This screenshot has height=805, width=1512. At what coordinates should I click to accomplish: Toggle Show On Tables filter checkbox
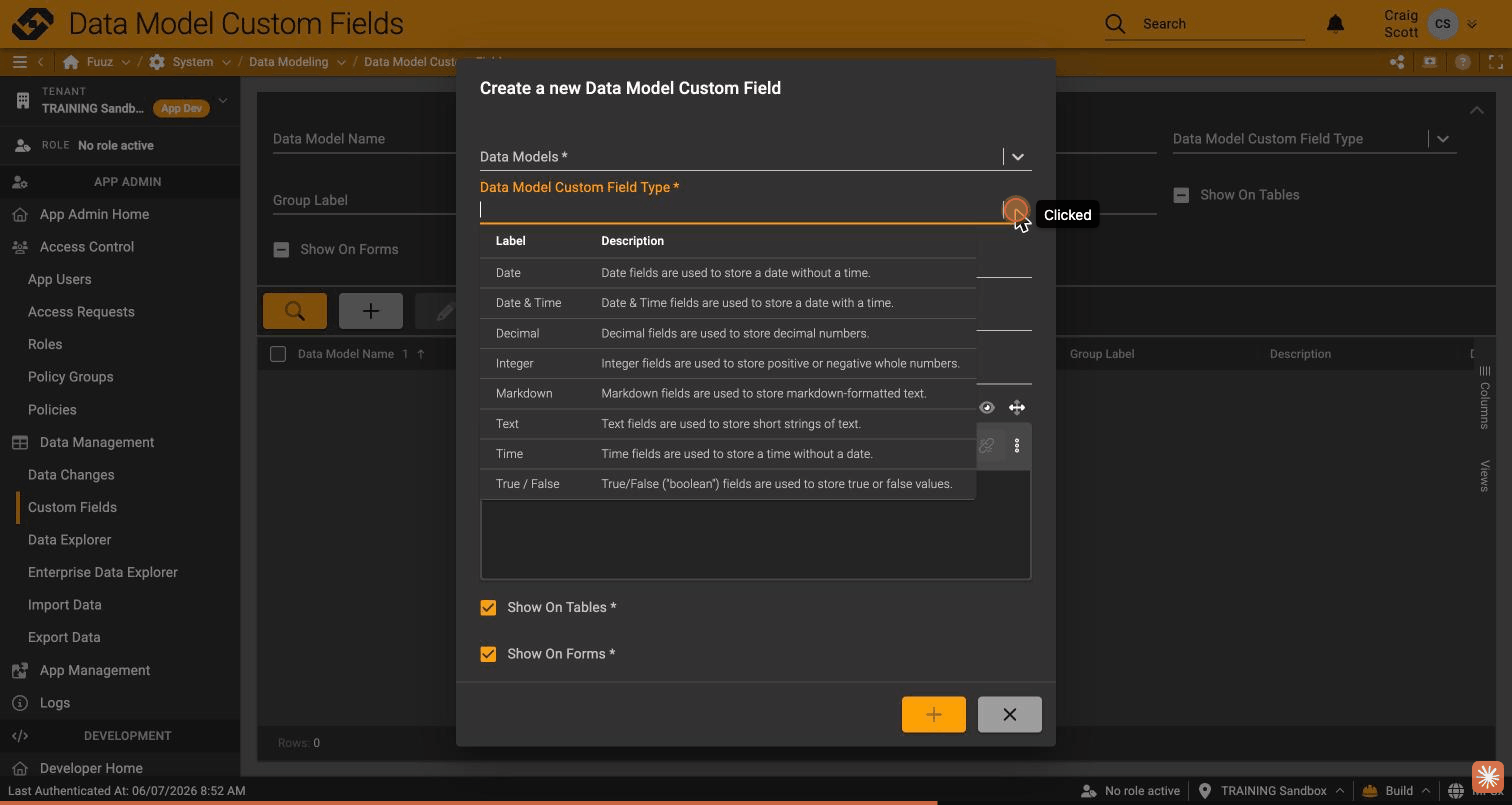pos(1181,195)
